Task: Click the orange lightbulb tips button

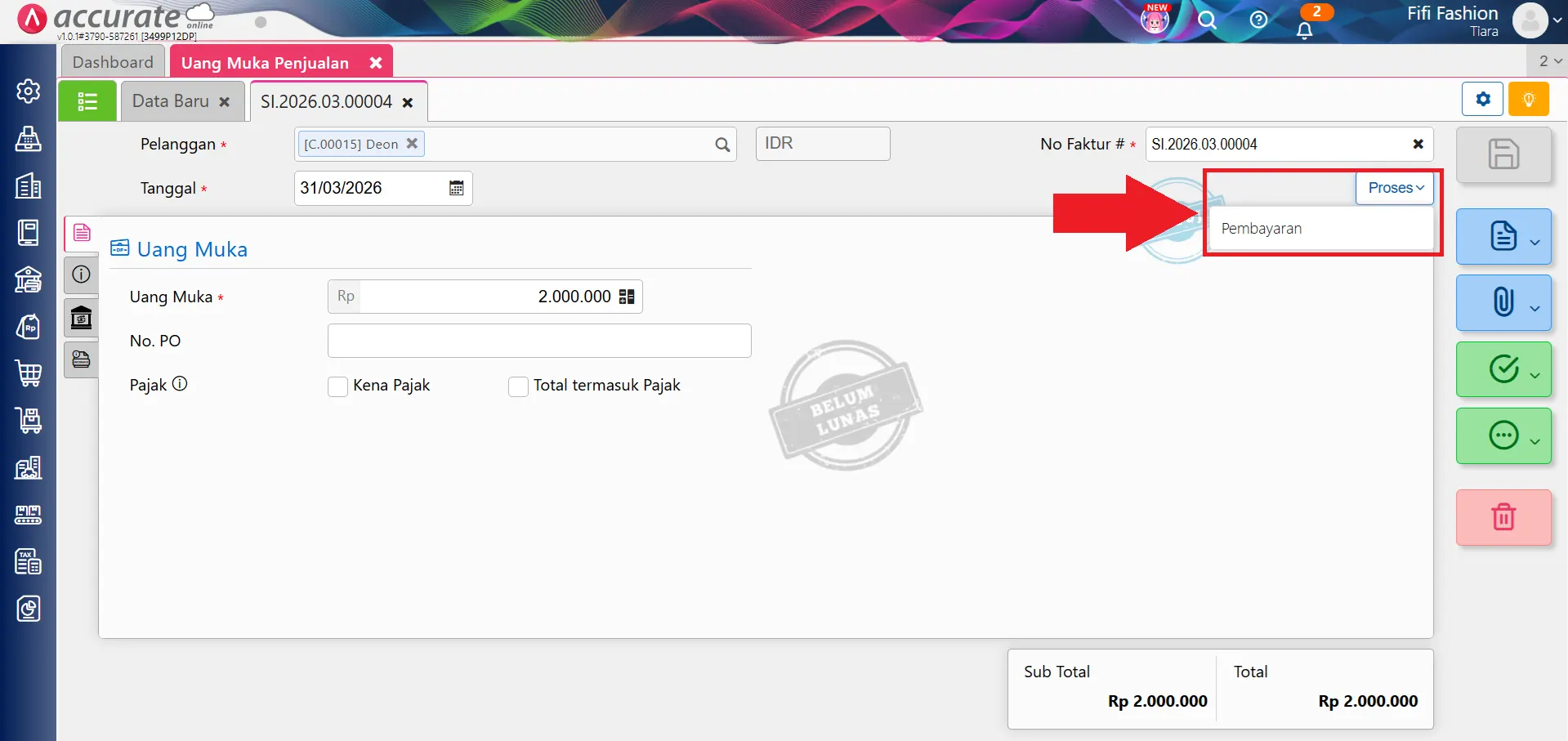Action: tap(1528, 100)
